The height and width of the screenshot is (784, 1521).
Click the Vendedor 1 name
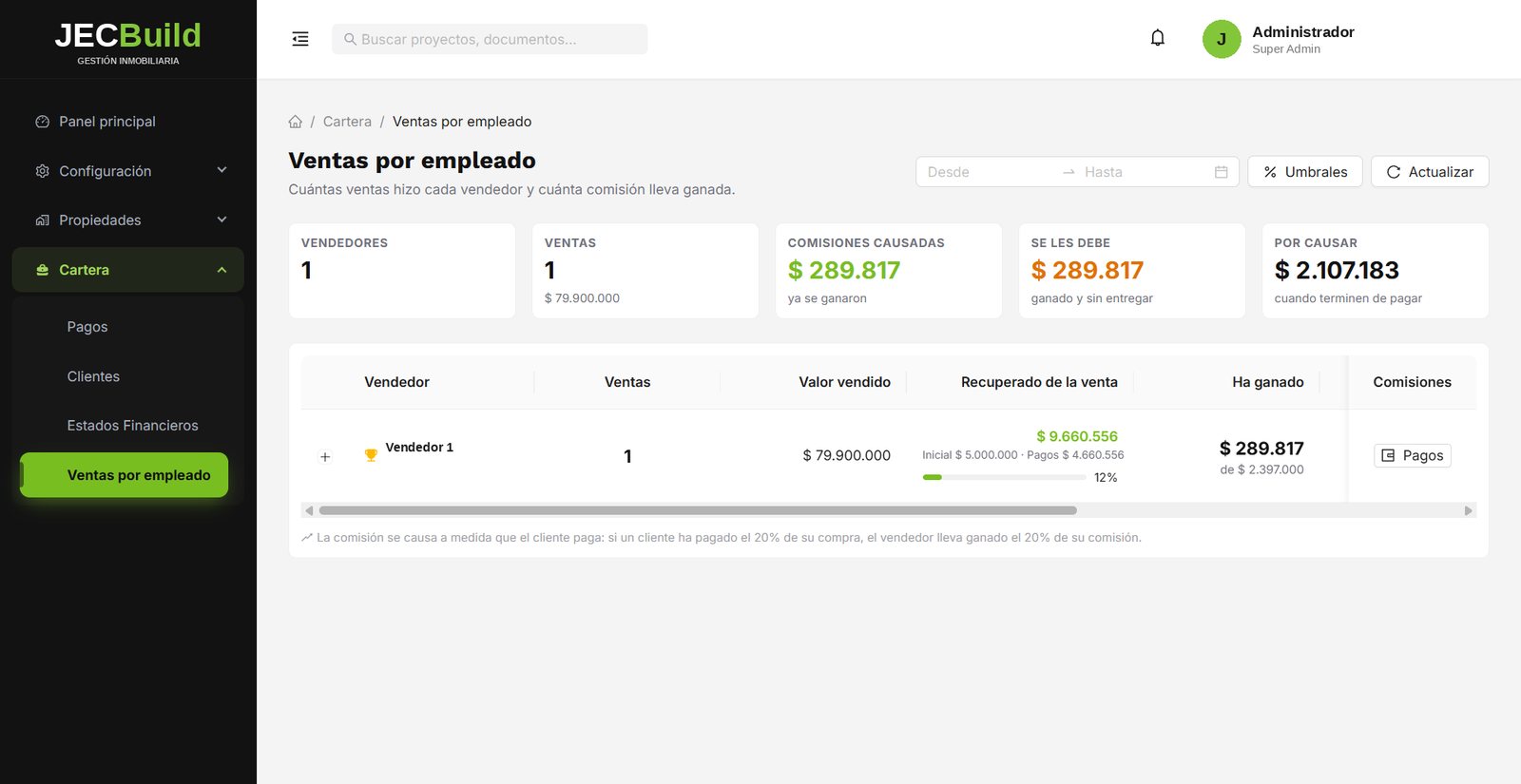(419, 447)
